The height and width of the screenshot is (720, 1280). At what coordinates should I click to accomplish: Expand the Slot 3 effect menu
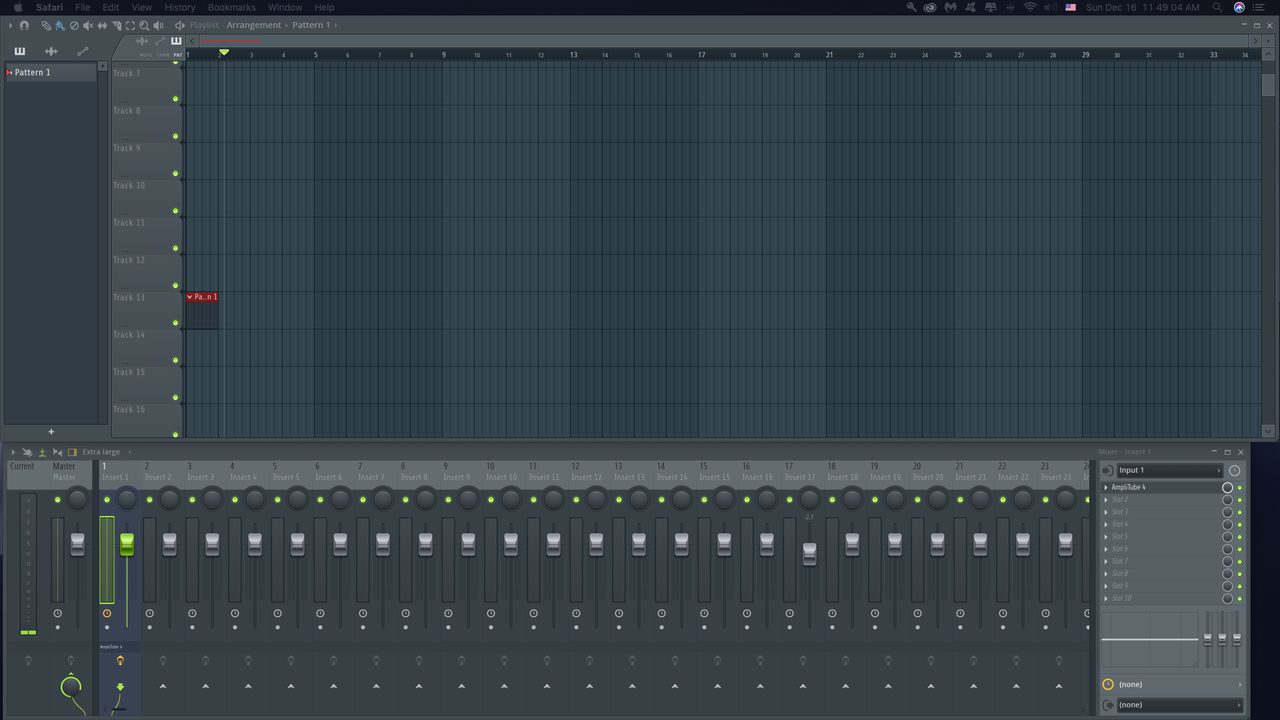click(1106, 512)
